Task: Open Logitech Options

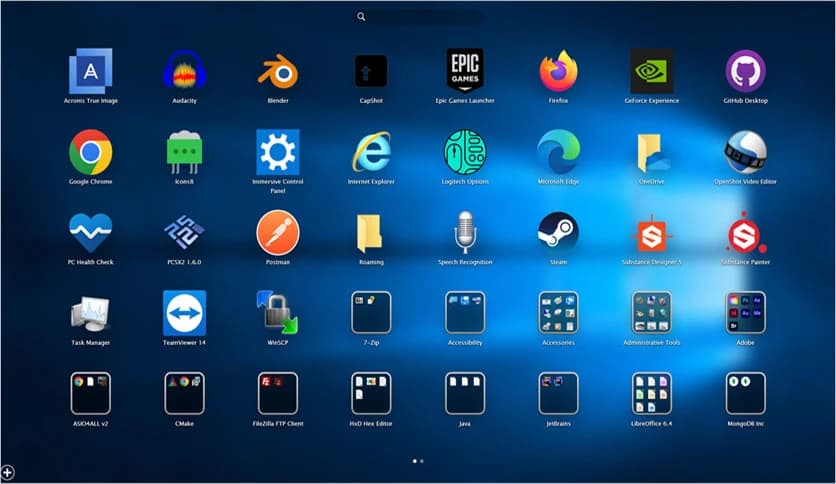Action: [x=465, y=152]
